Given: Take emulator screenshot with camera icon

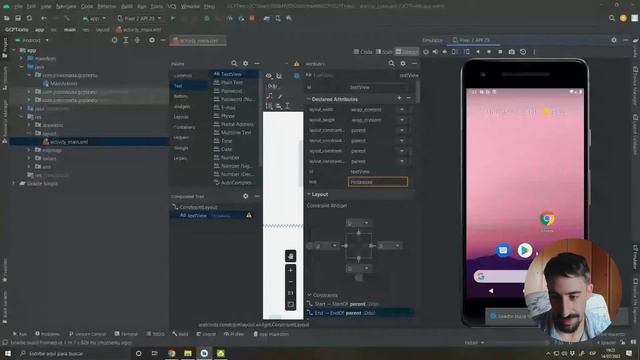Looking at the screenshot, I should pyautogui.click(x=511, y=52).
